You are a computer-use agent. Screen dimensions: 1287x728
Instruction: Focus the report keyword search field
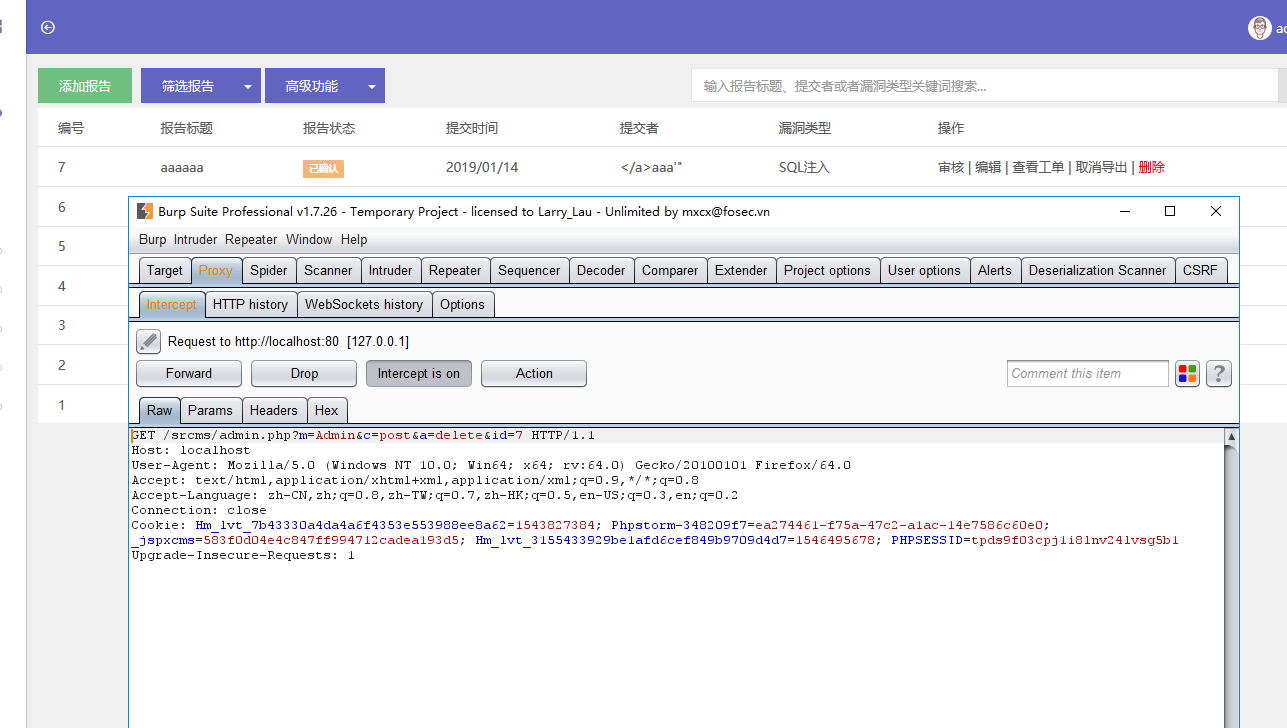click(984, 86)
